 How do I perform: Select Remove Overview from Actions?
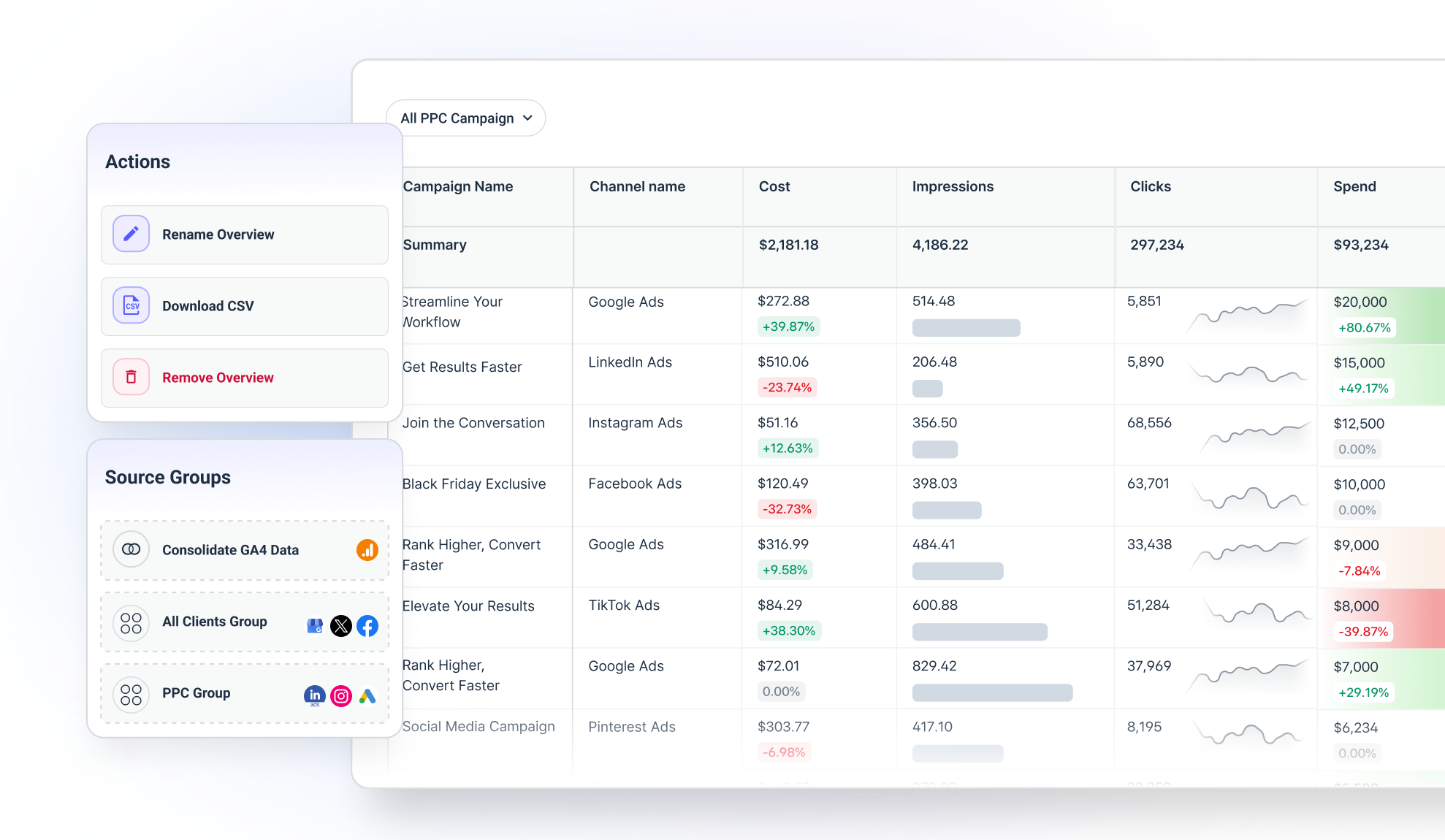217,377
